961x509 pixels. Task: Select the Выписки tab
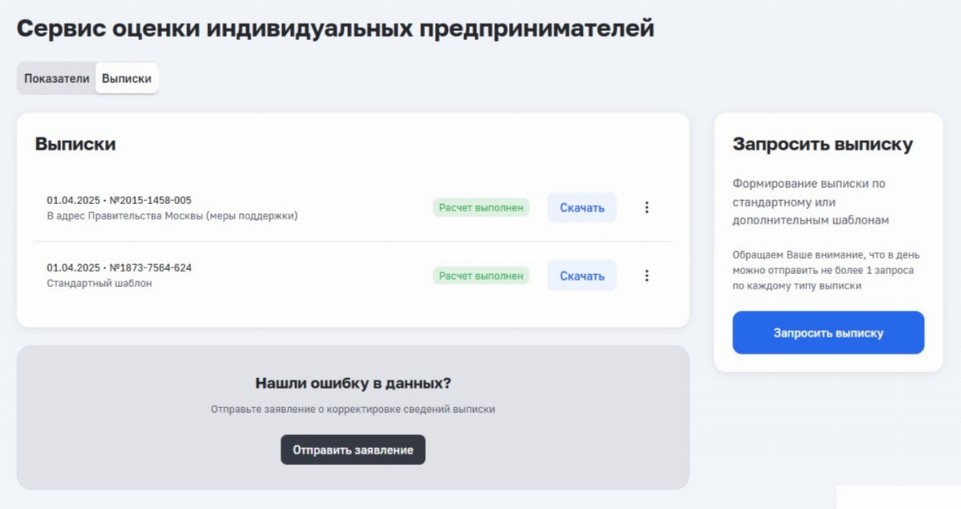[x=127, y=79]
